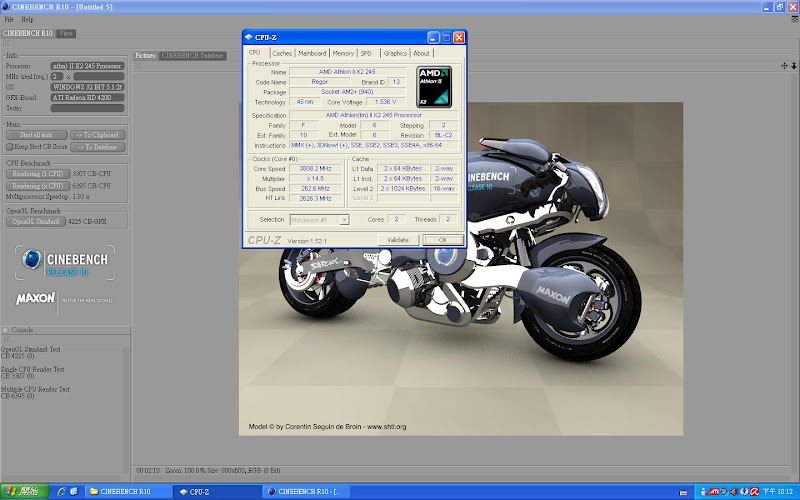Click the Minimize button of CPU-Z window

[433, 37]
